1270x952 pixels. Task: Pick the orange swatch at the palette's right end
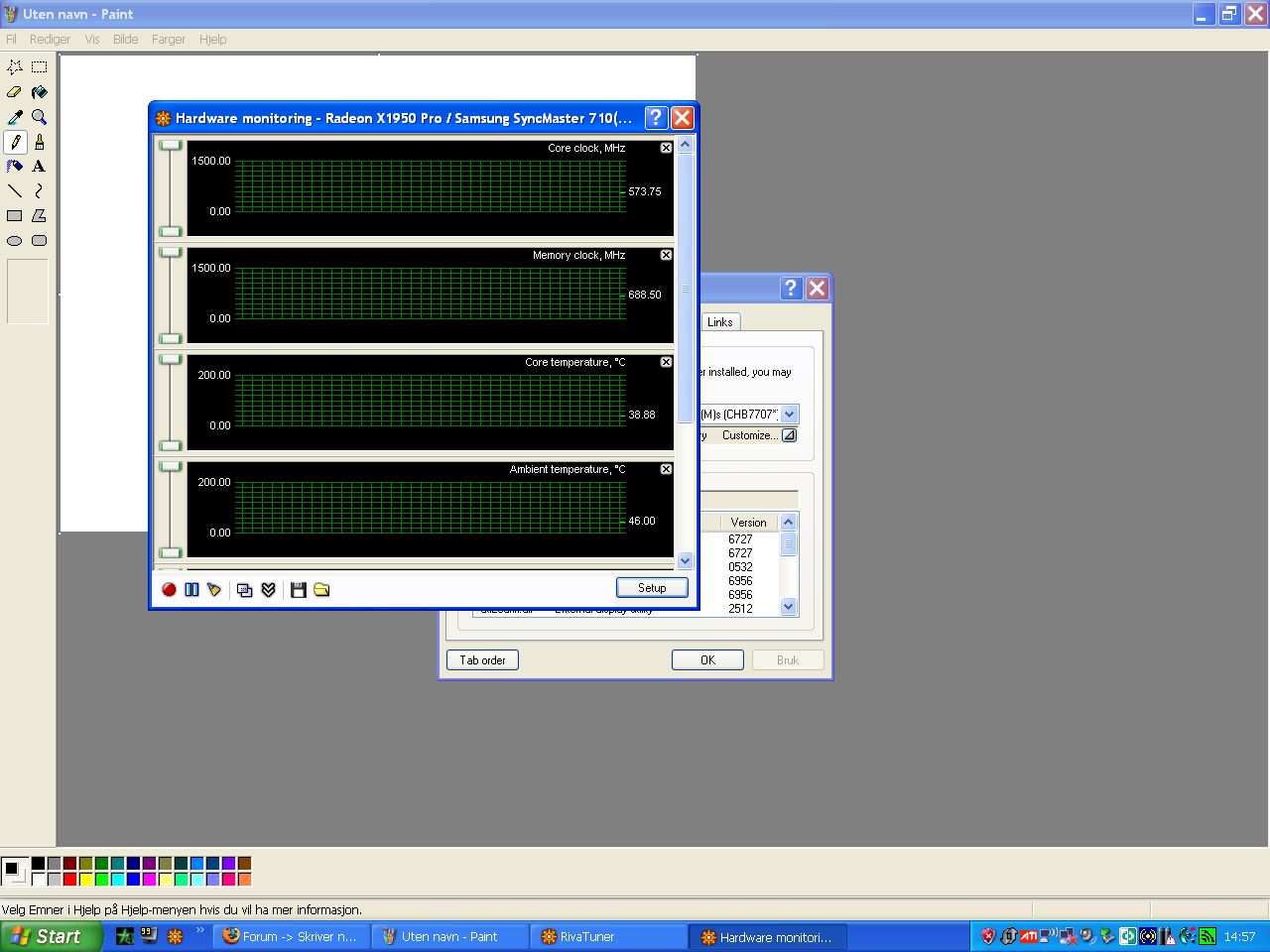click(x=244, y=880)
